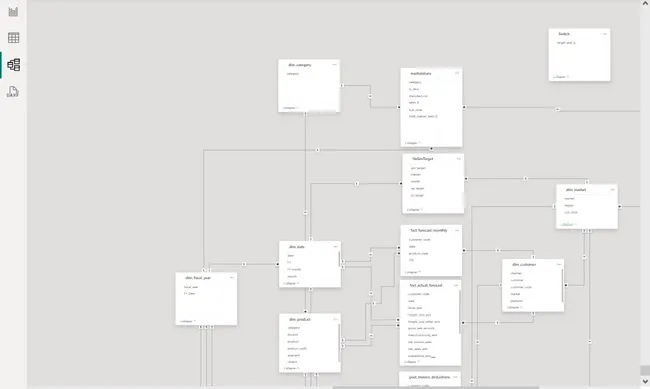This screenshot has height=389, width=650.
Task: Select the dim_date table header
Action: coord(297,247)
